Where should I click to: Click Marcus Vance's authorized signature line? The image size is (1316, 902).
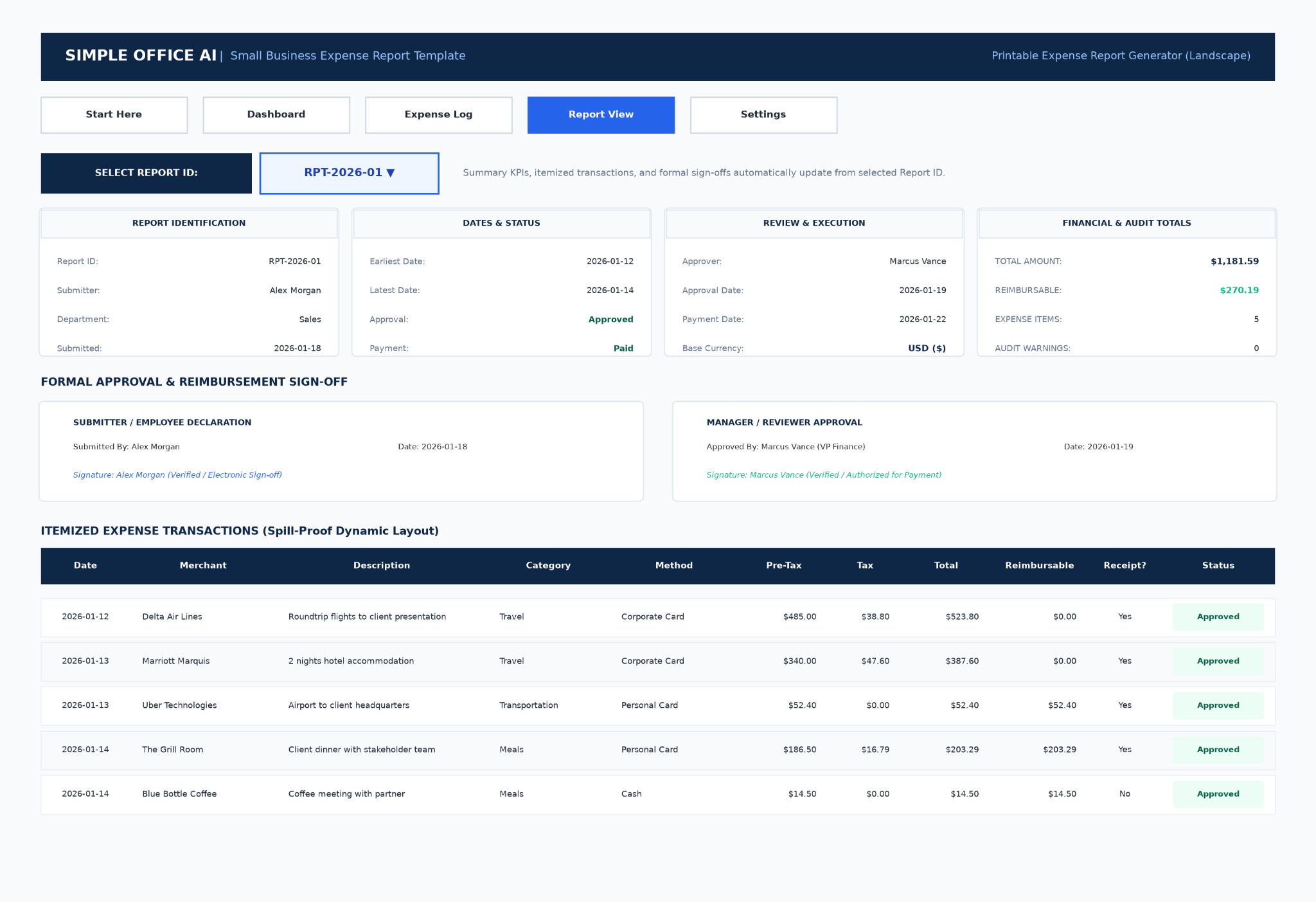point(824,475)
